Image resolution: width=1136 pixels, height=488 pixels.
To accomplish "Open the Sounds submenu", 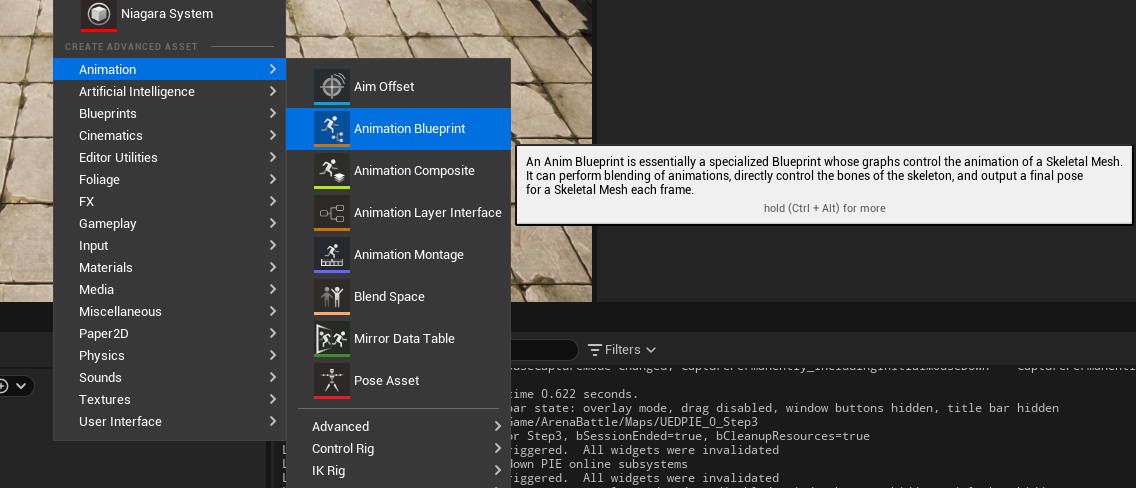I will 170,377.
